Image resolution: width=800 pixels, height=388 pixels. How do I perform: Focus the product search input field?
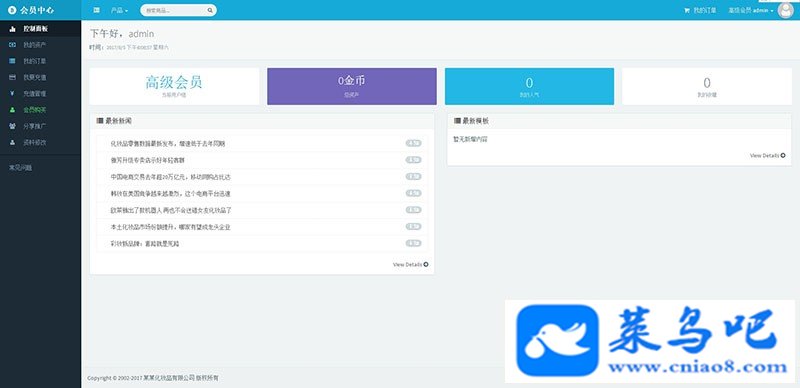[174, 10]
